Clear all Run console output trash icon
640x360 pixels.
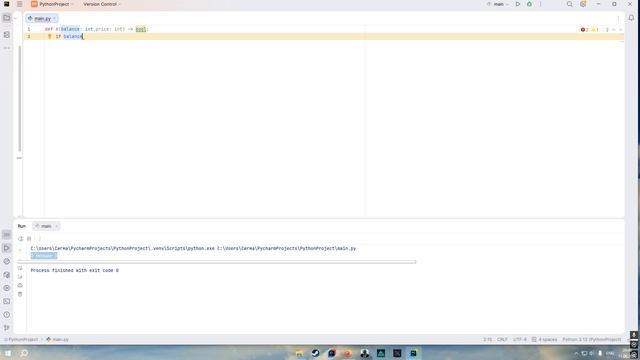[x=20, y=294]
